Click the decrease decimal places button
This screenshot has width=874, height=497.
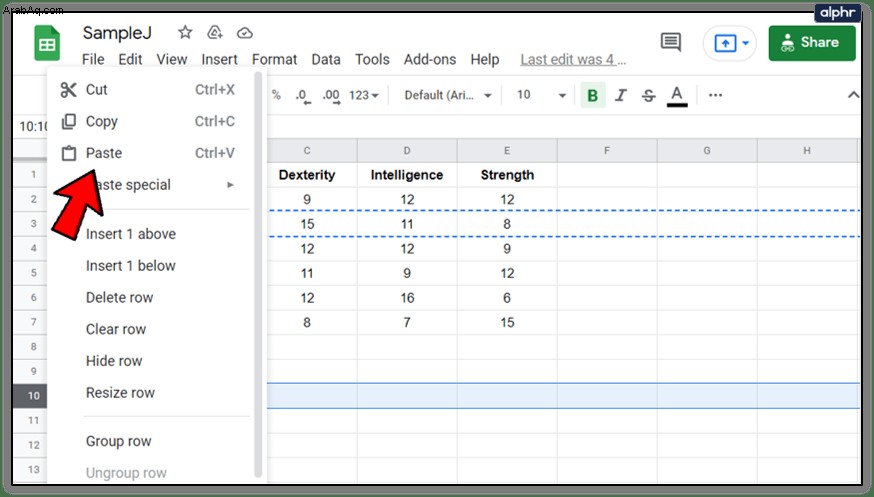point(303,96)
